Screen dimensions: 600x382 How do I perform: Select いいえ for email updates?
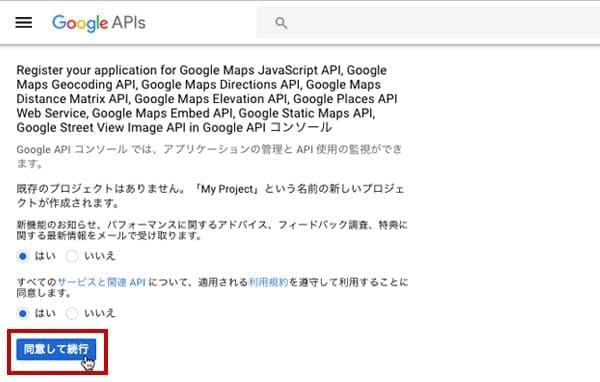point(72,256)
